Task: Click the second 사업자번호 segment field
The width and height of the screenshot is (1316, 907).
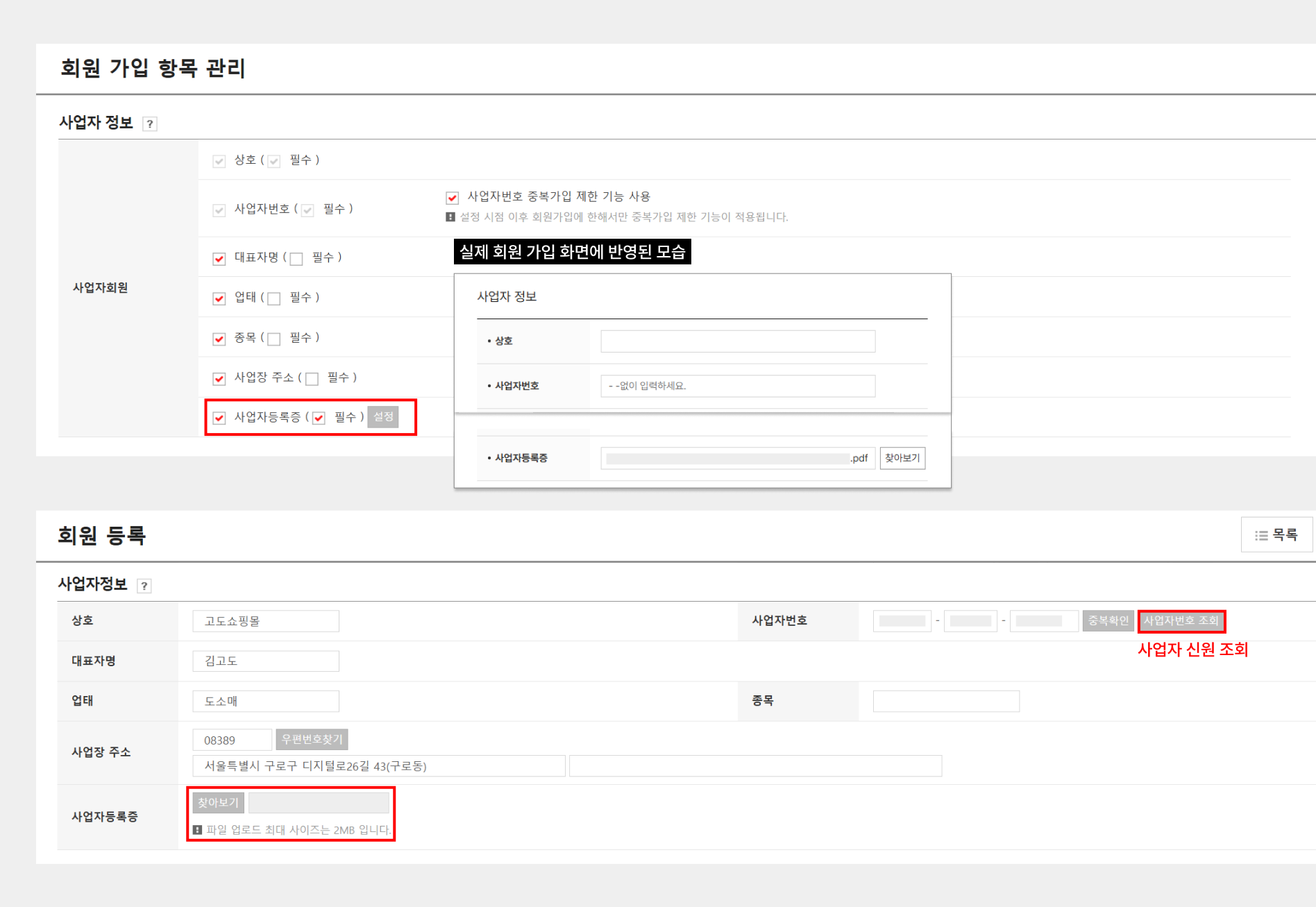Action: [x=970, y=621]
